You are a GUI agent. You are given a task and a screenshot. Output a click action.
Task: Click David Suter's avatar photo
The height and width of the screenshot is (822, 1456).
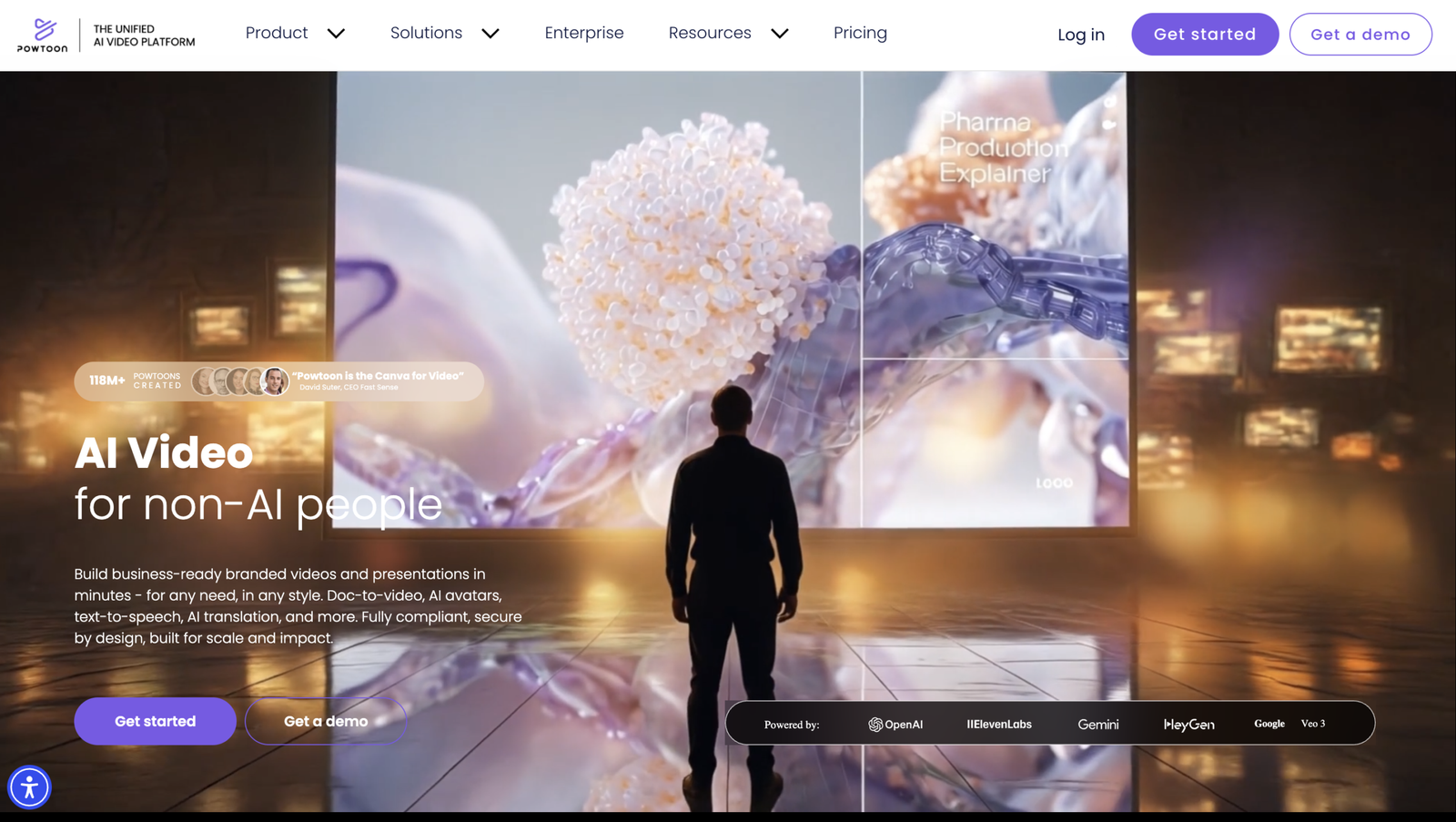[275, 381]
